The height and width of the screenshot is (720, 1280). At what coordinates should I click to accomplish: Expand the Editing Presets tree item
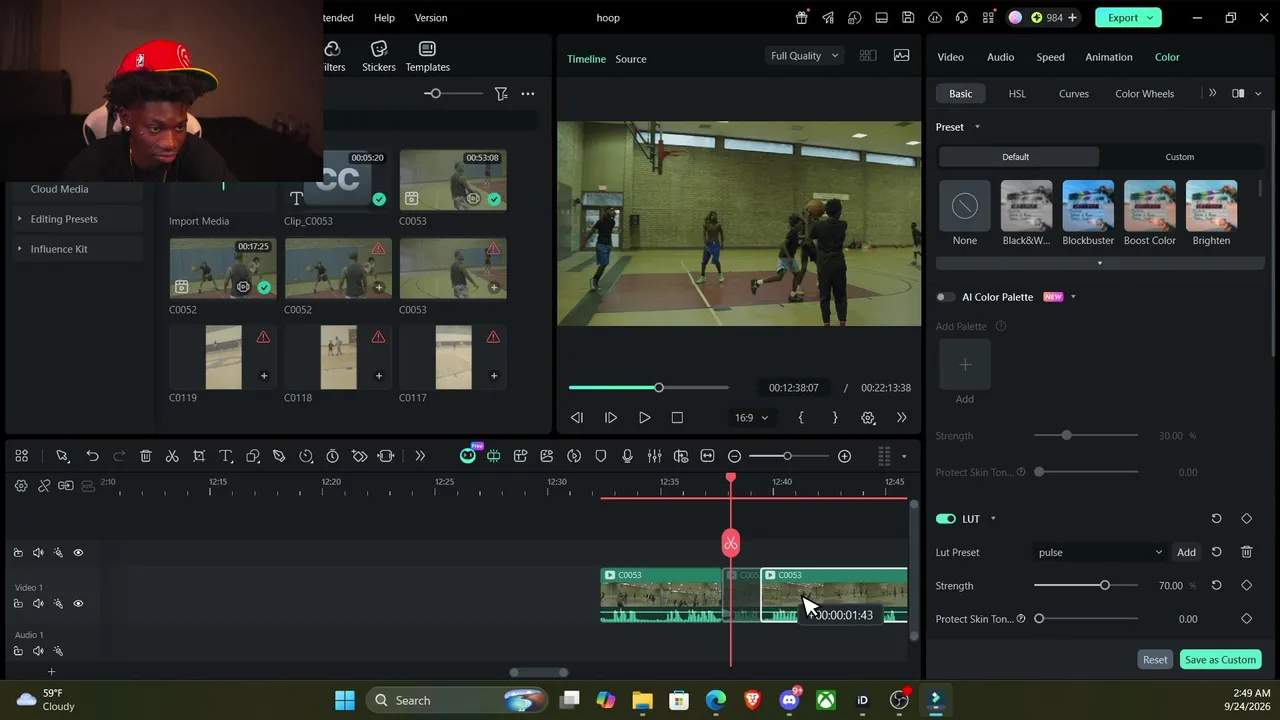click(x=64, y=219)
